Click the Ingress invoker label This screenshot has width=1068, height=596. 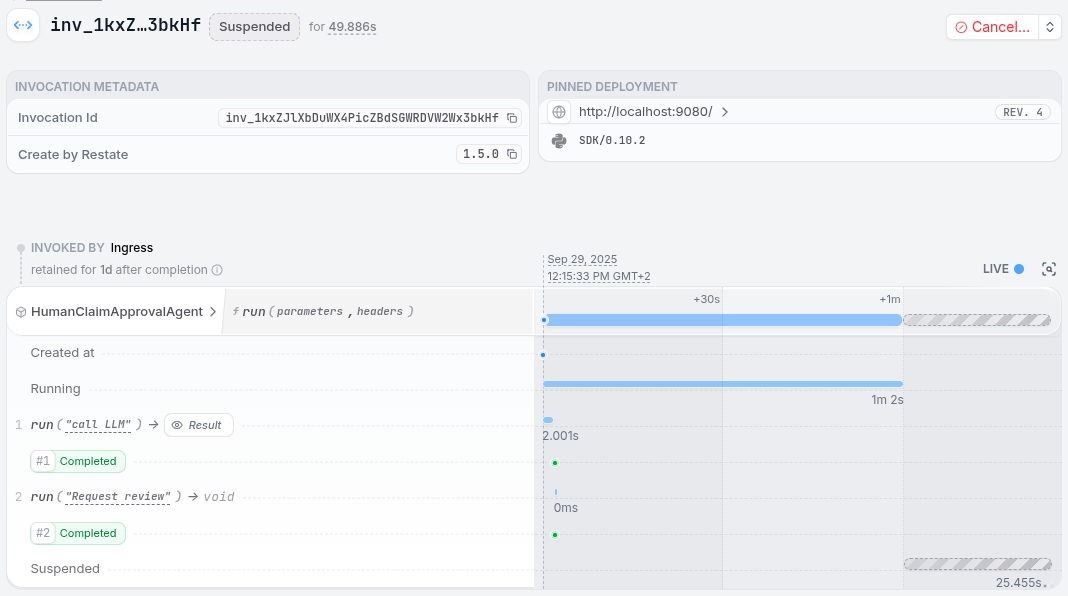(x=131, y=248)
